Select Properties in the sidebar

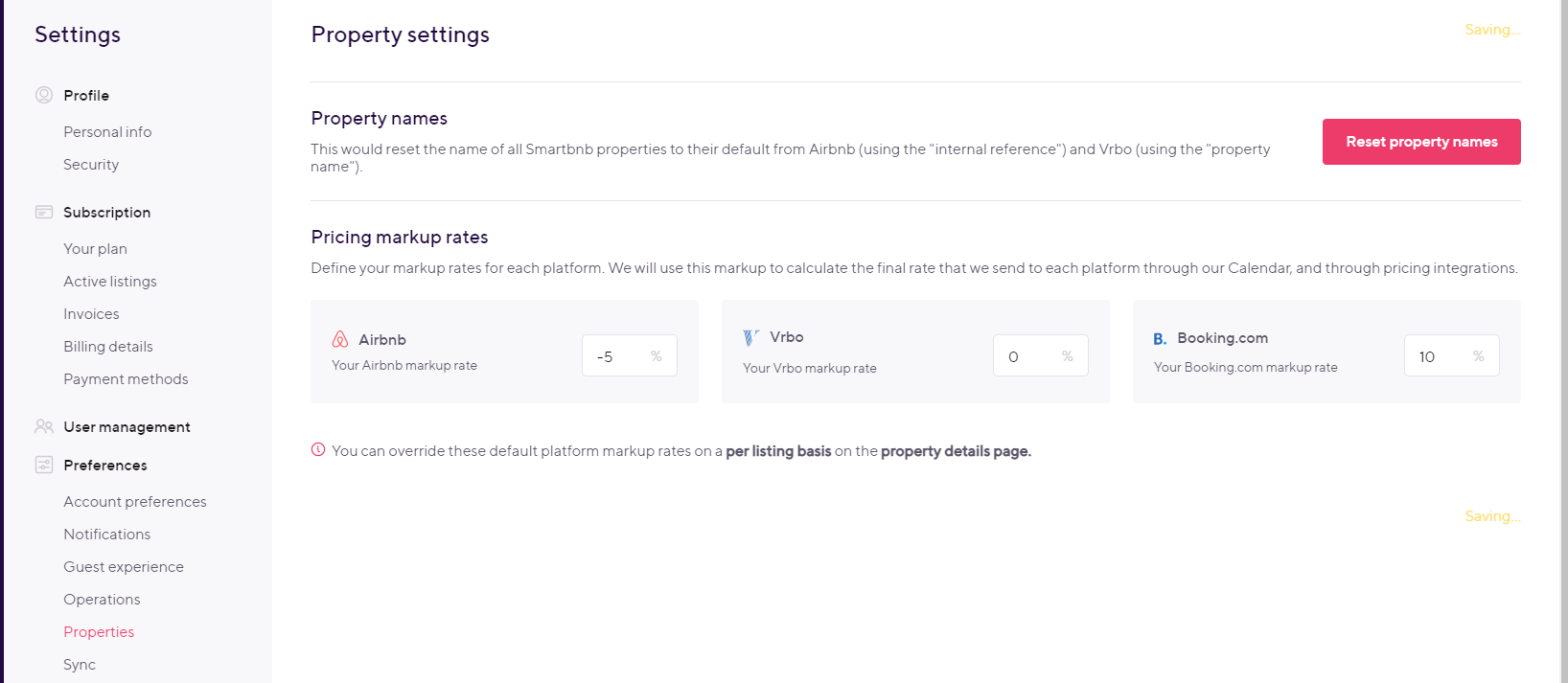point(99,631)
